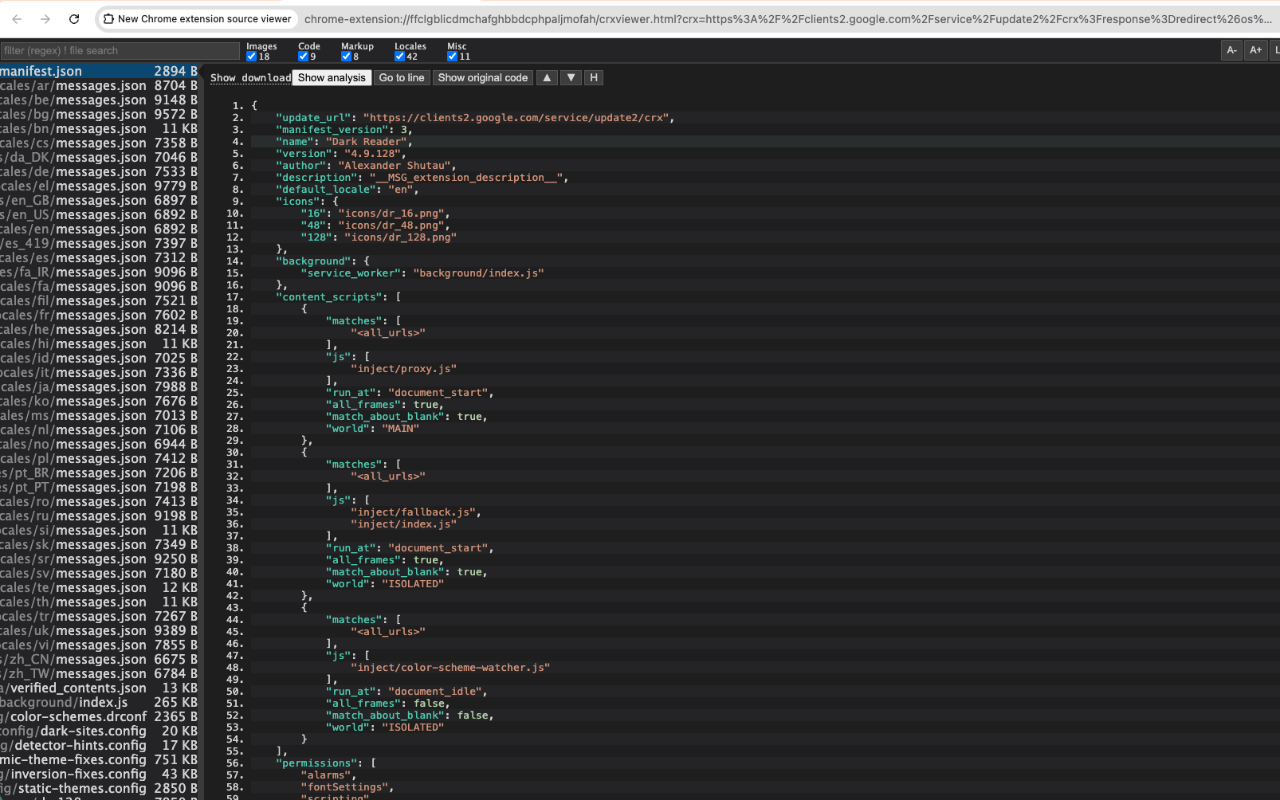
Task: Click the extension puzzle icon in address bar
Action: click(x=109, y=19)
